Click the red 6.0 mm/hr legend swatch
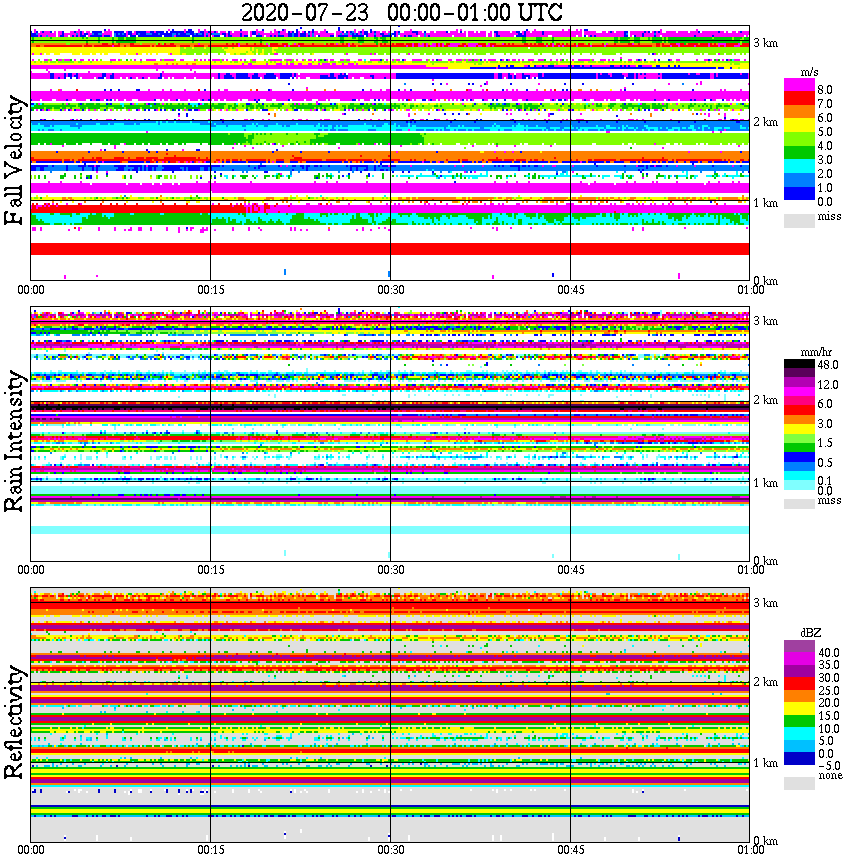Screen dimensions: 850x868 tap(799, 410)
